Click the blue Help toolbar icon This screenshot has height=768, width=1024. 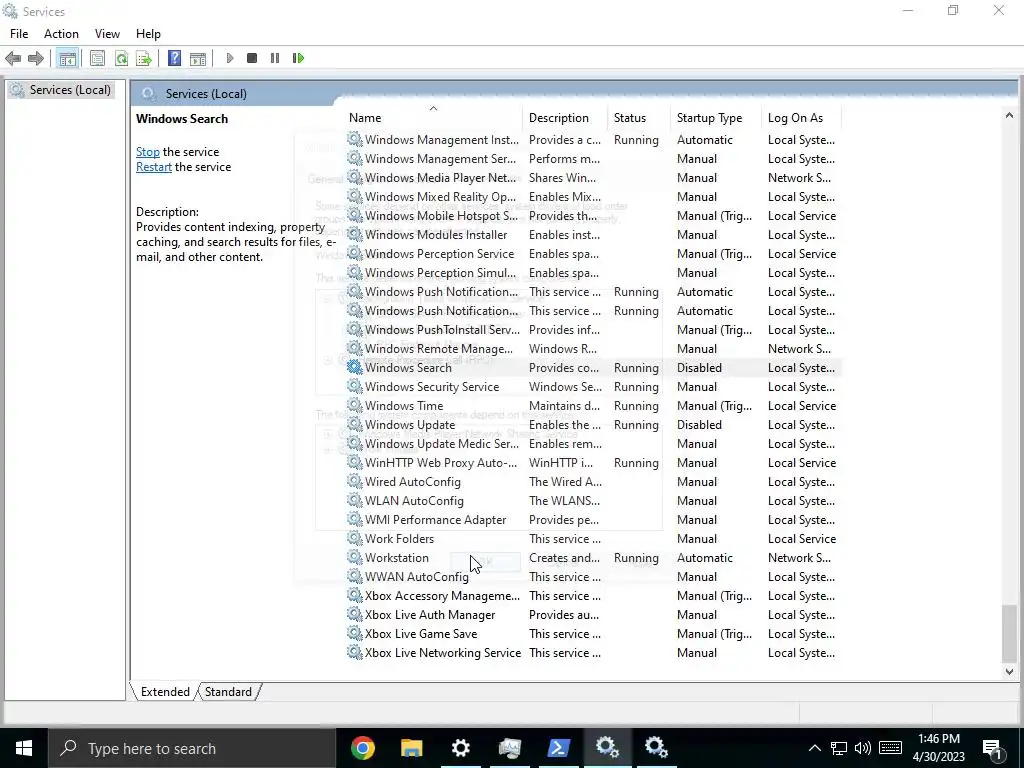pyautogui.click(x=174, y=58)
